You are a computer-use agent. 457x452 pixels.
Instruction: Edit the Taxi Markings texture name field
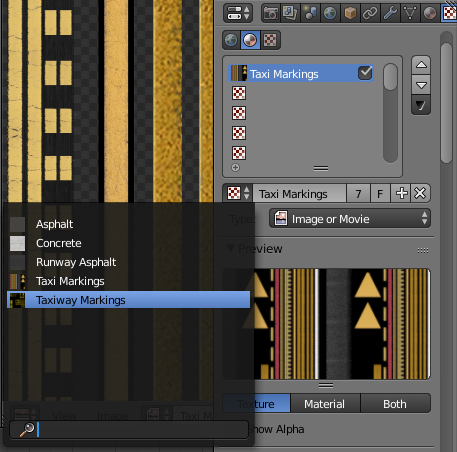(x=299, y=193)
